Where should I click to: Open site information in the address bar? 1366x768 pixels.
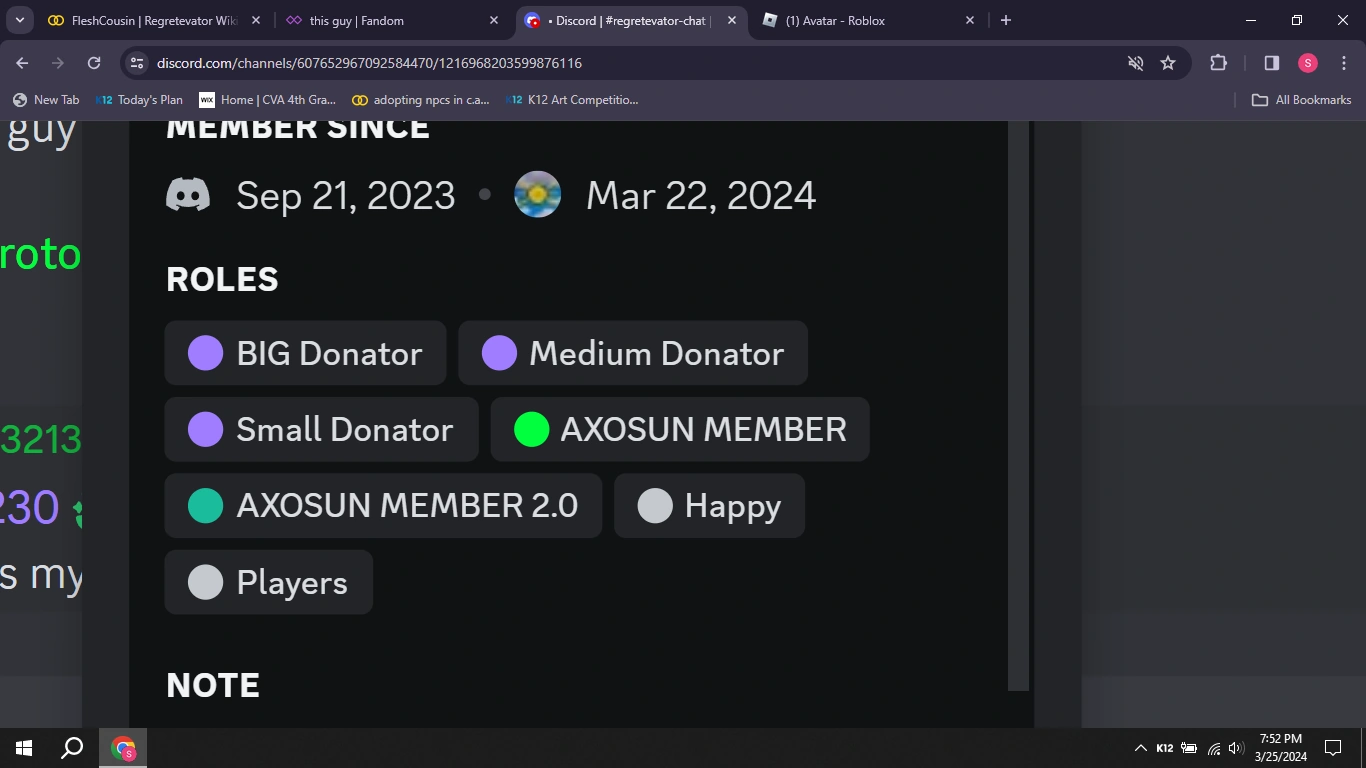click(x=136, y=62)
